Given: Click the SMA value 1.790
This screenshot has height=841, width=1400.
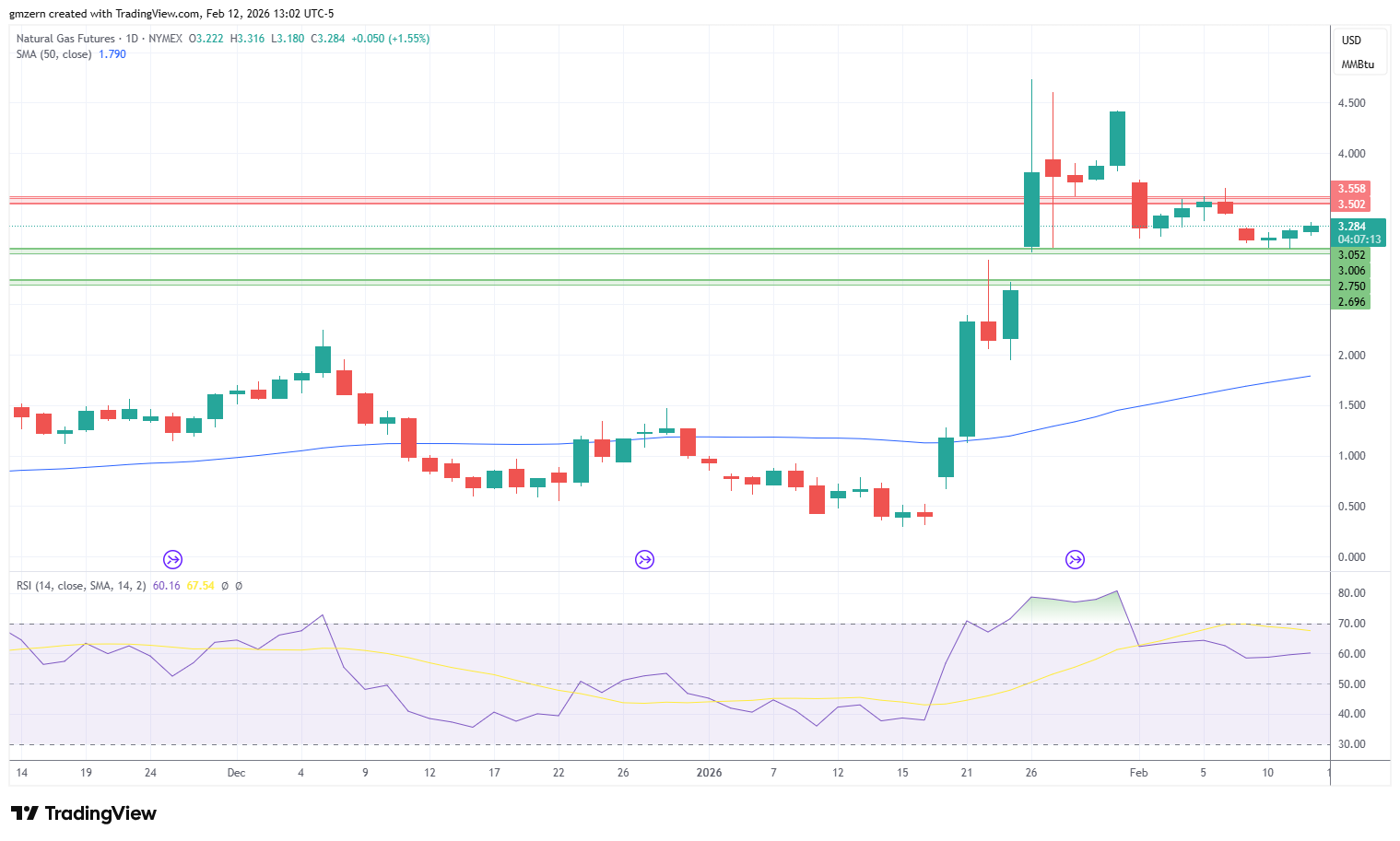Looking at the screenshot, I should point(112,54).
